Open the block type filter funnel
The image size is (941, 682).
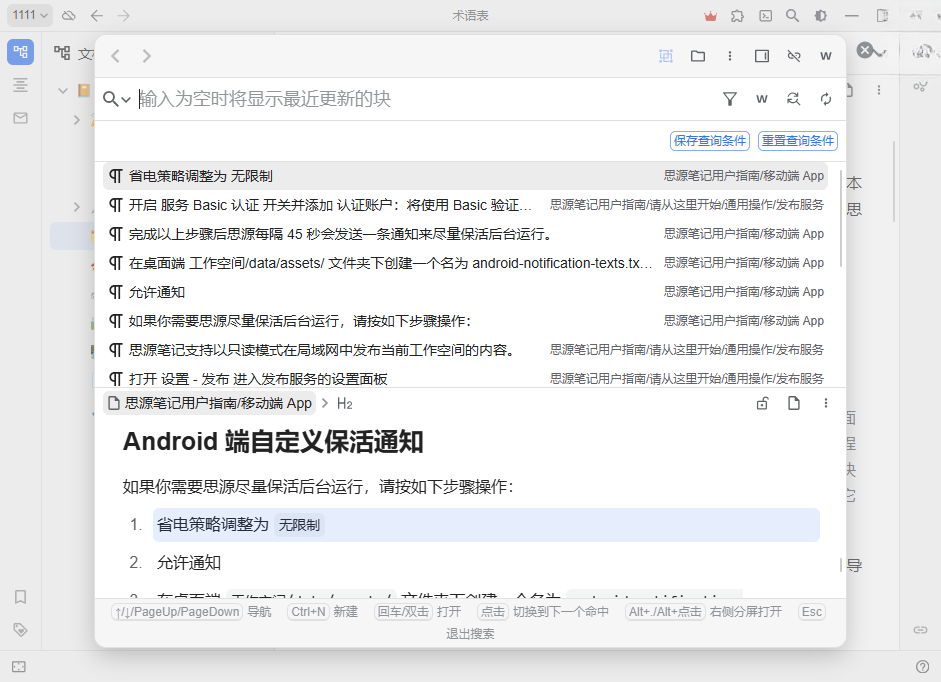click(730, 99)
